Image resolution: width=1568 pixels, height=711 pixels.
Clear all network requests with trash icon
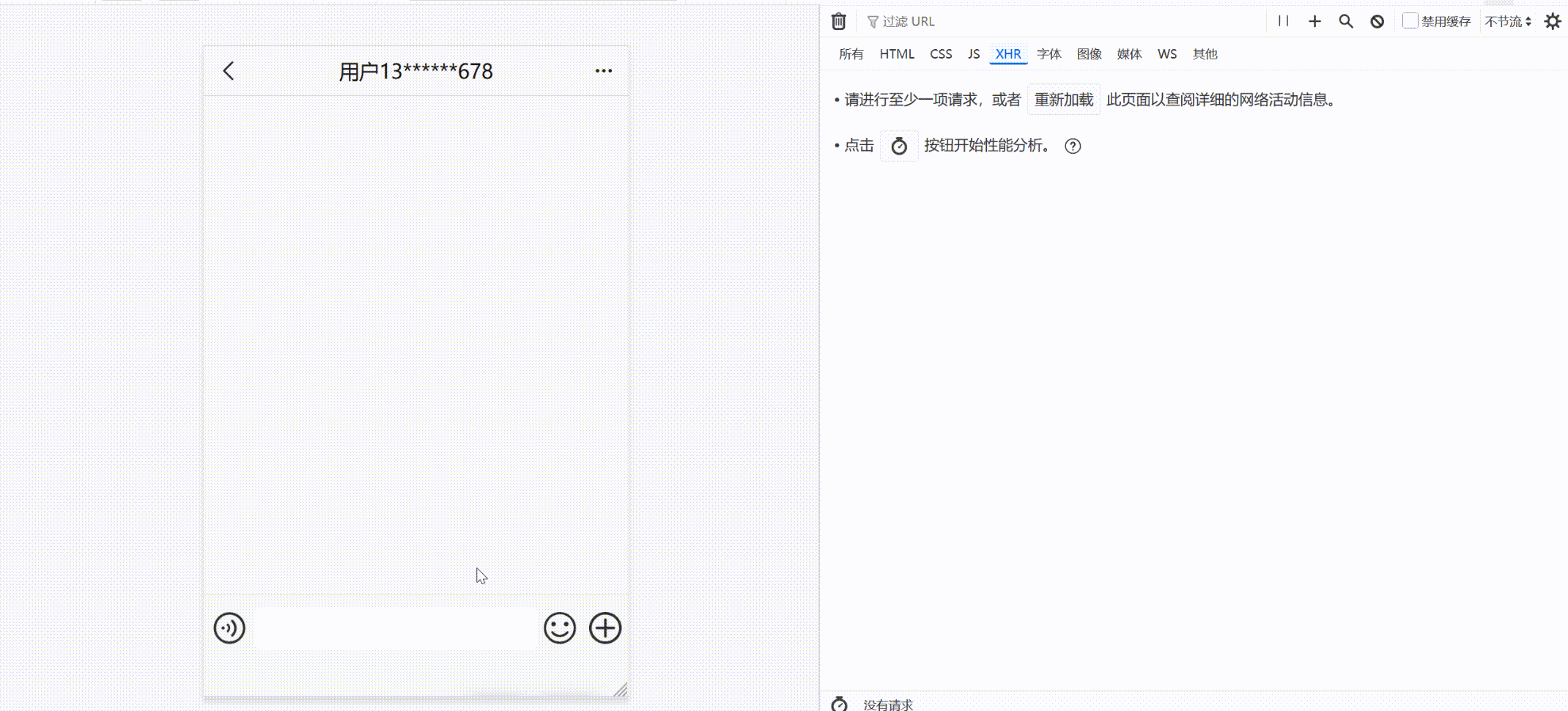(838, 21)
